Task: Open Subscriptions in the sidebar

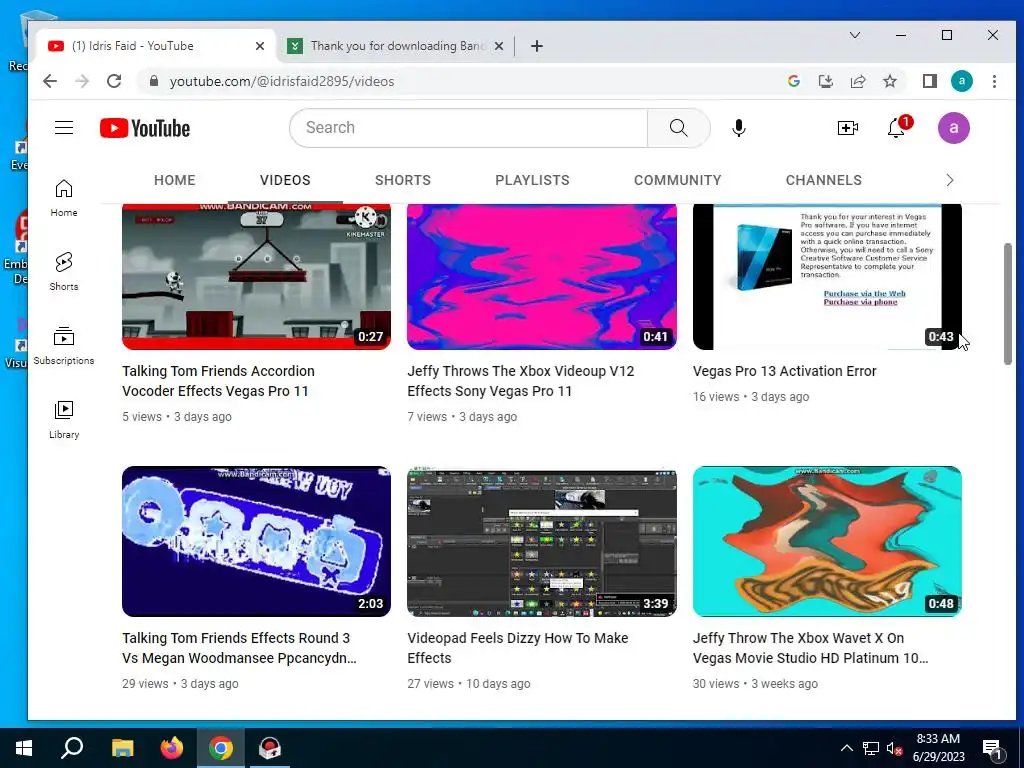Action: (x=64, y=345)
